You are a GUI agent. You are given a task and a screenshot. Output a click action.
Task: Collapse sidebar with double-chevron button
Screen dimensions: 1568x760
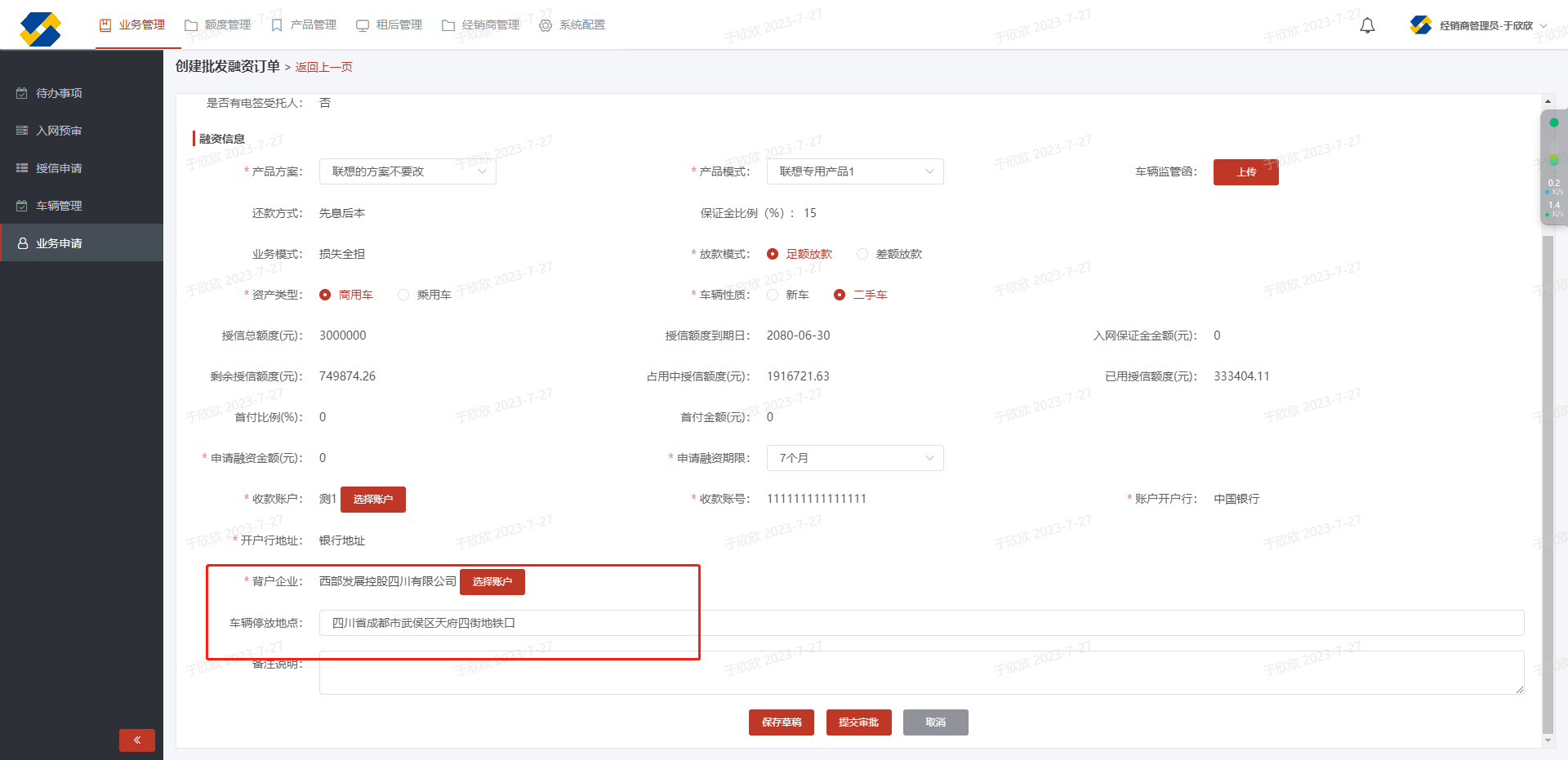click(x=136, y=740)
